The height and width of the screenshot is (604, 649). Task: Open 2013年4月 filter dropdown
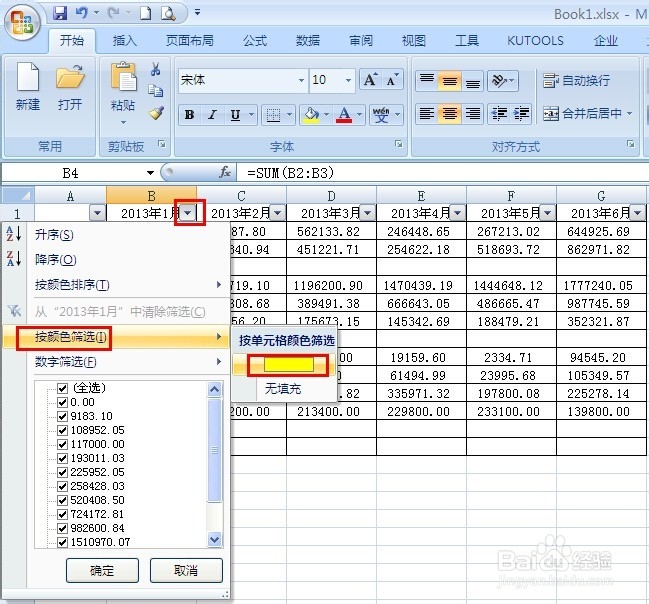tap(457, 214)
